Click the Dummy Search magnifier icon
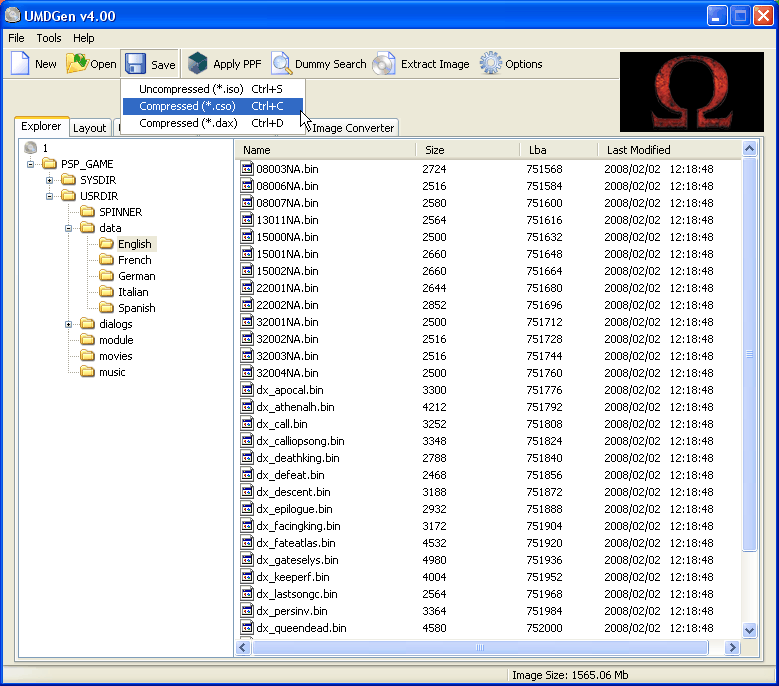The height and width of the screenshot is (686, 779). [x=281, y=64]
